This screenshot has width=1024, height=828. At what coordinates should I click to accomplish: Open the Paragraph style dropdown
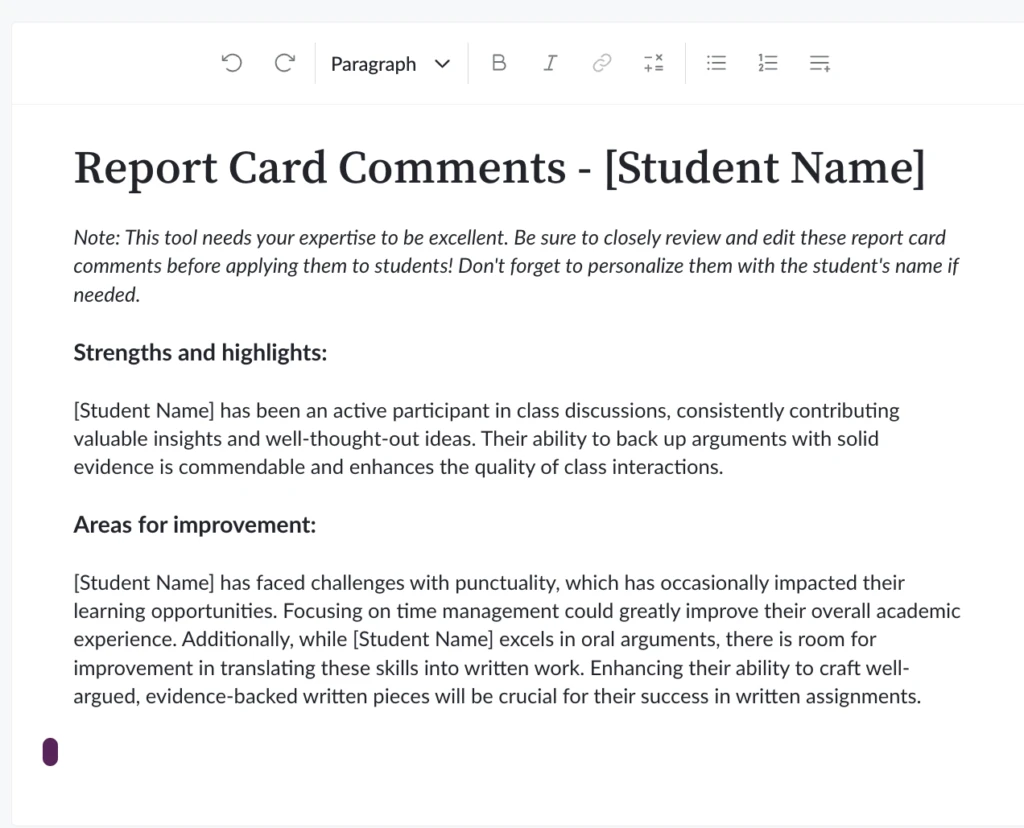(x=373, y=63)
